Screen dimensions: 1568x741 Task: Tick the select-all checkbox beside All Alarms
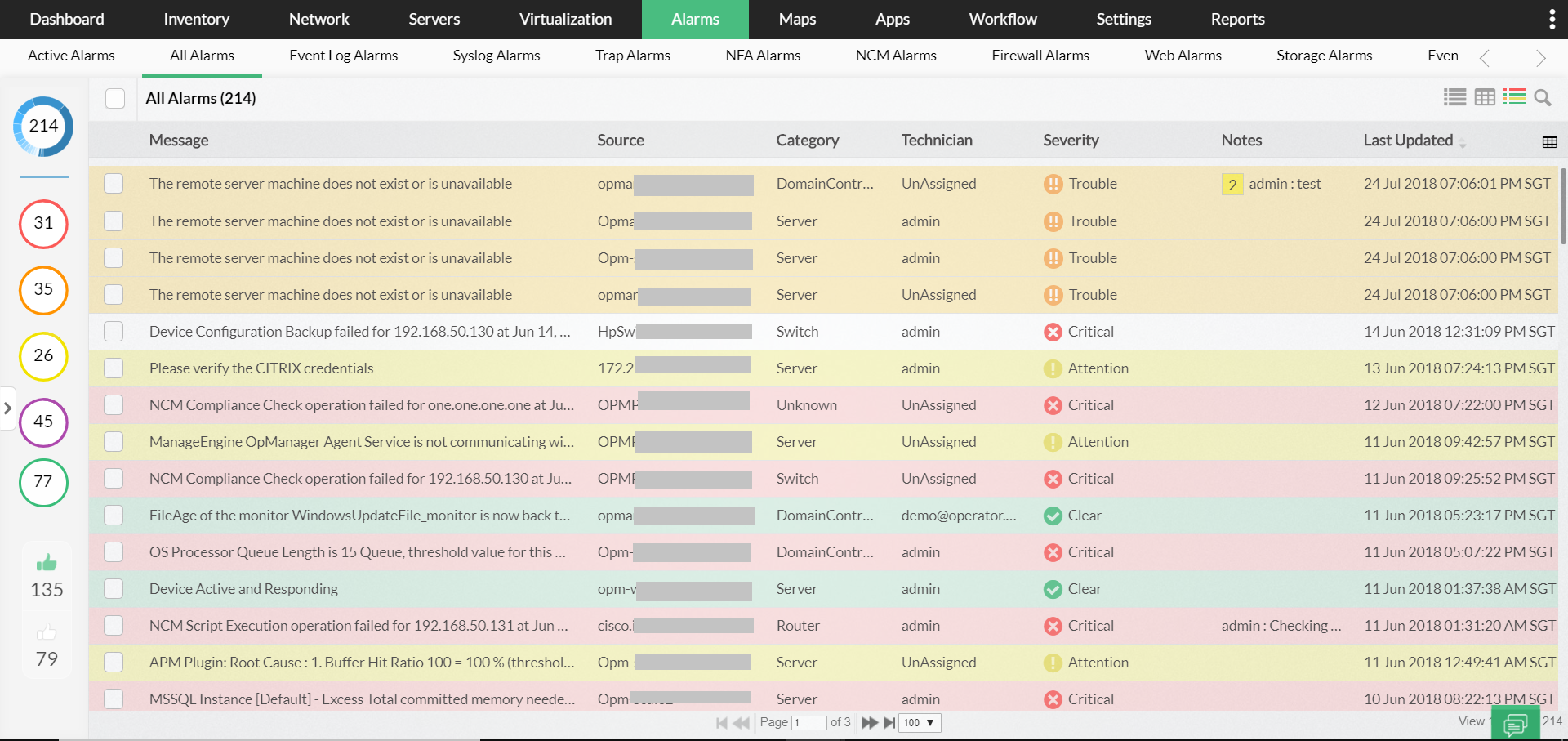click(x=115, y=99)
